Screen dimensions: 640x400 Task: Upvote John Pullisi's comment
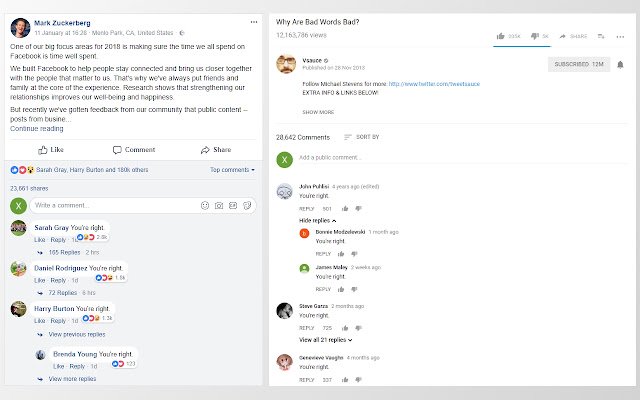click(x=345, y=209)
